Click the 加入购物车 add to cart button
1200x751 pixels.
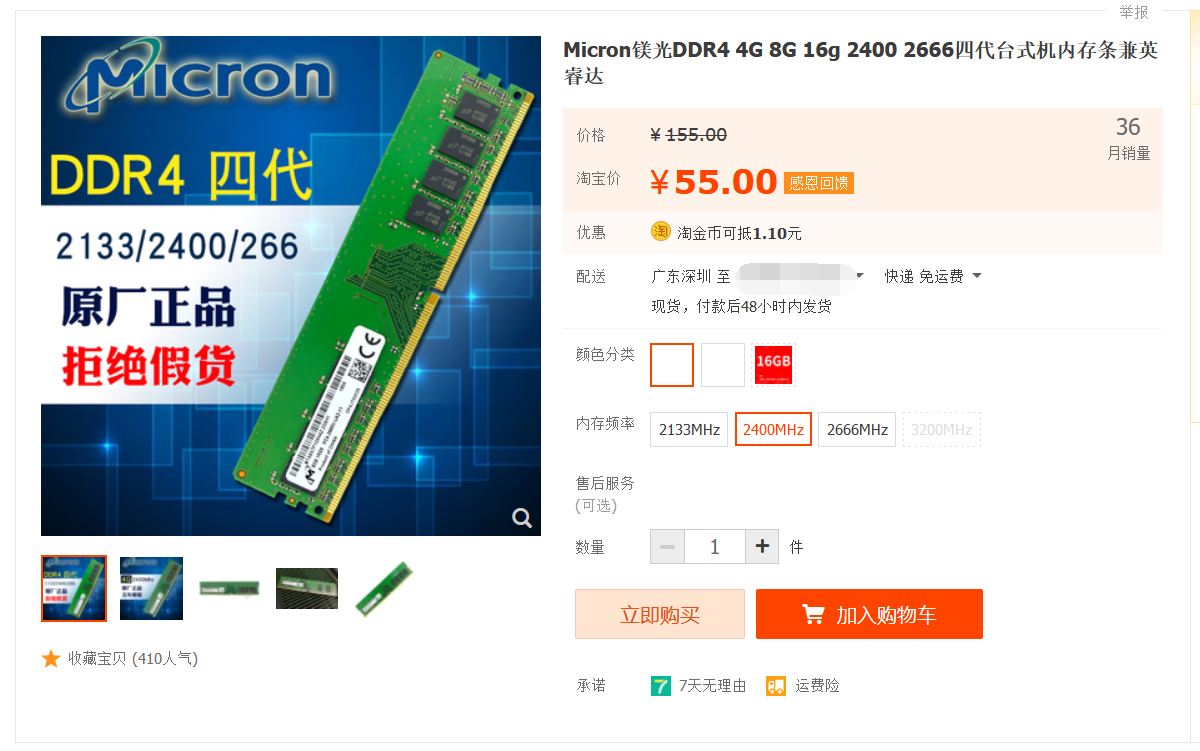pos(869,614)
